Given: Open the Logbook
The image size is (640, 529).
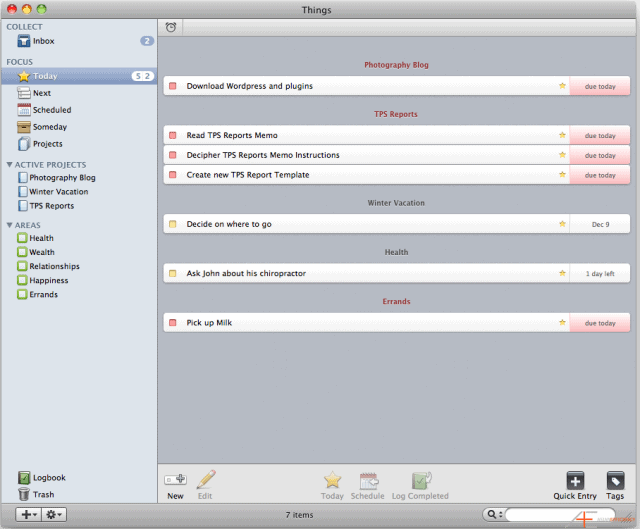Looking at the screenshot, I should pyautogui.click(x=42, y=478).
